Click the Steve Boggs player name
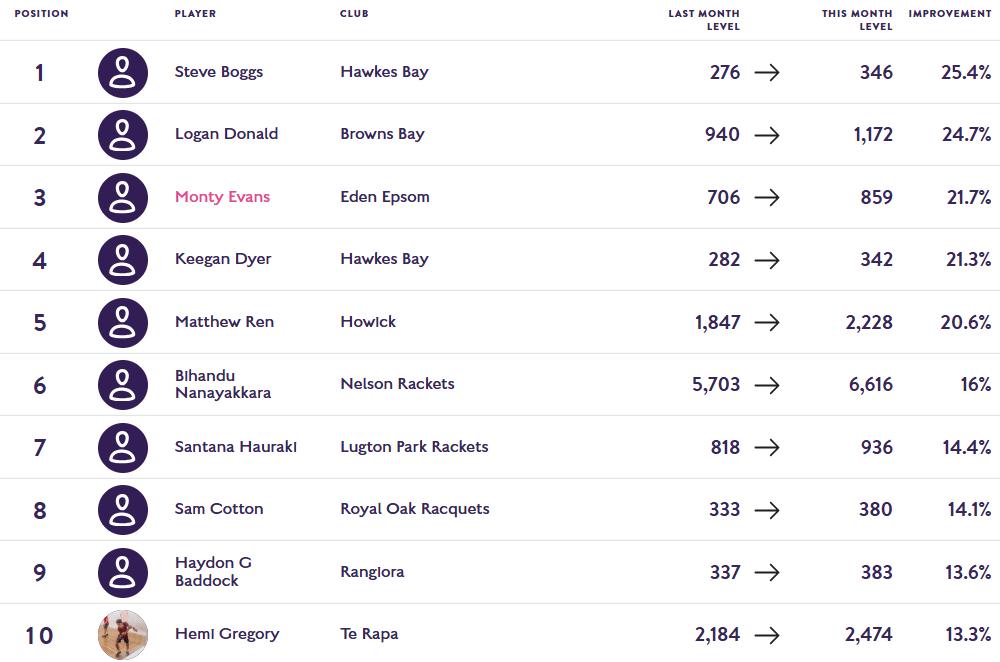 coord(218,72)
